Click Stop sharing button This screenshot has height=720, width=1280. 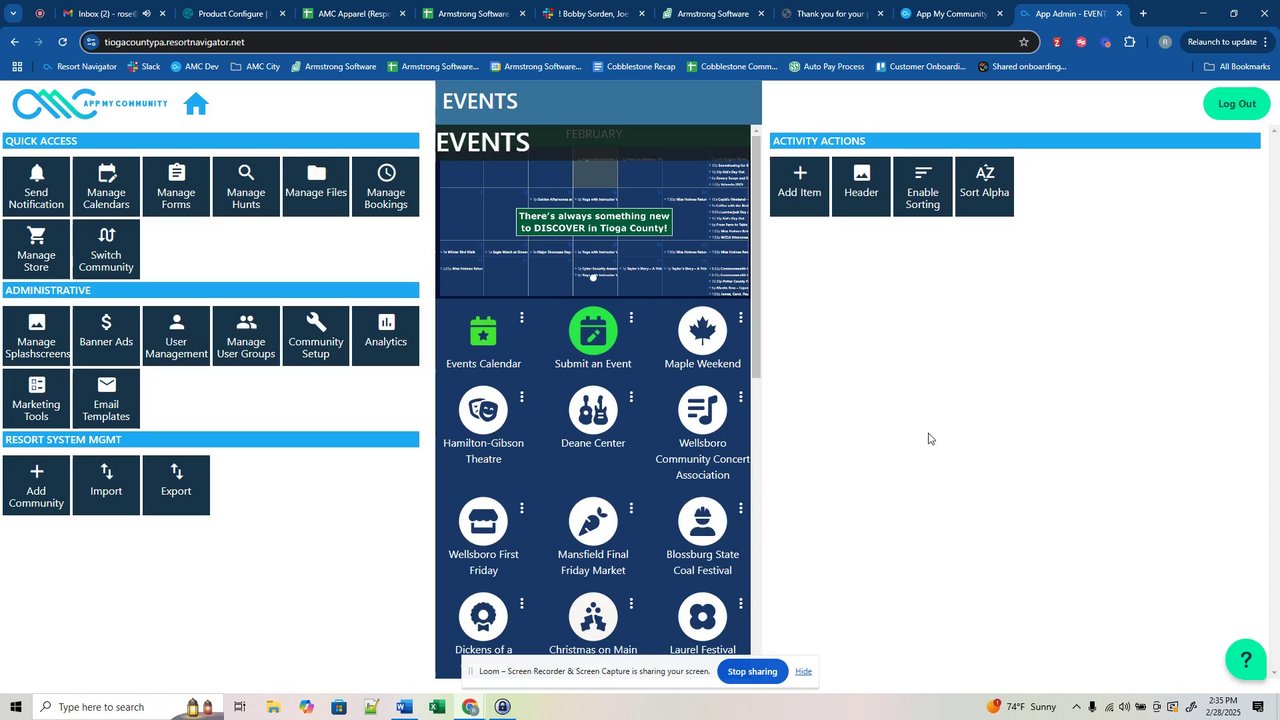click(x=752, y=671)
